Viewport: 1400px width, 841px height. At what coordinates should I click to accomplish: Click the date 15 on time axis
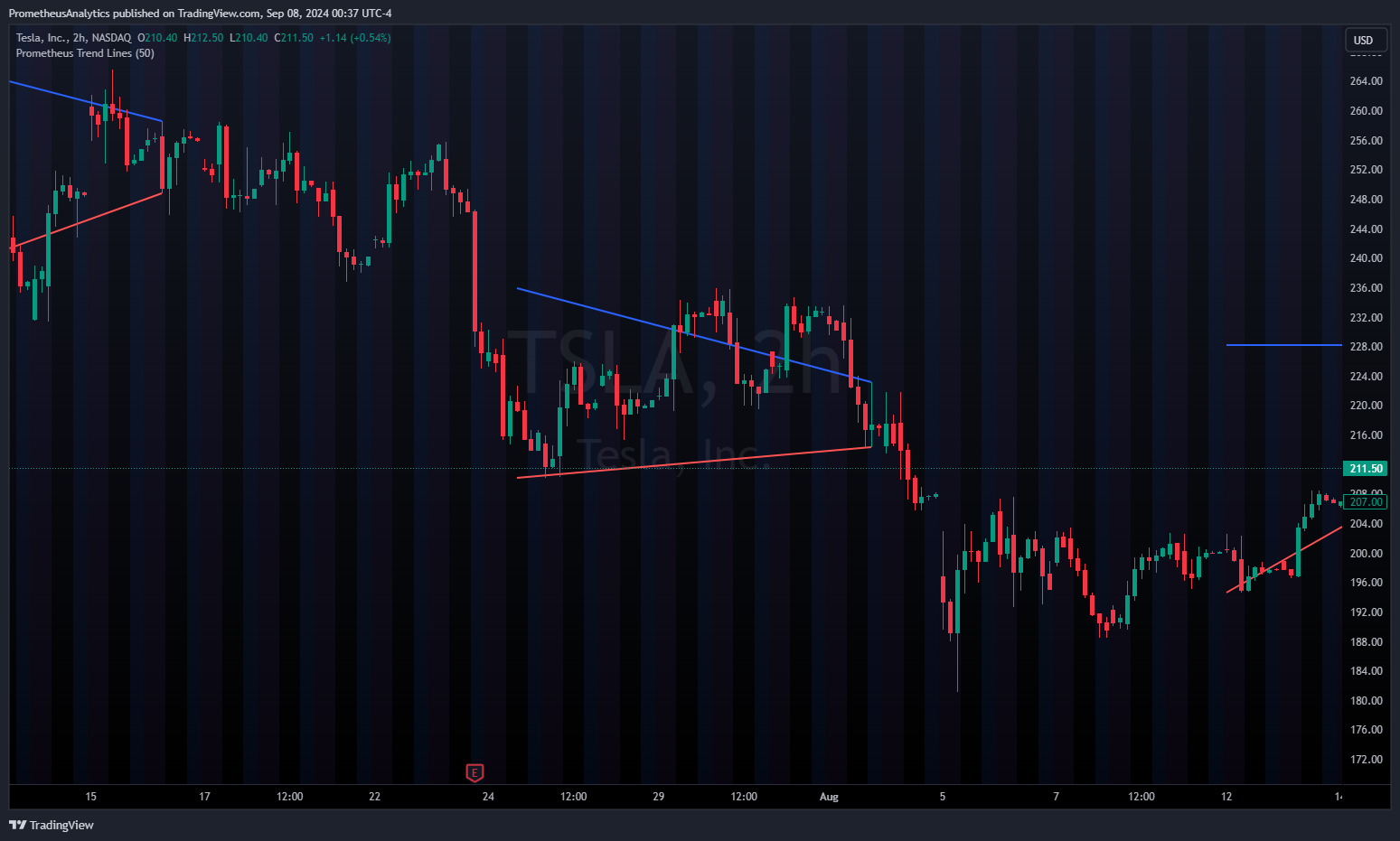tap(90, 797)
